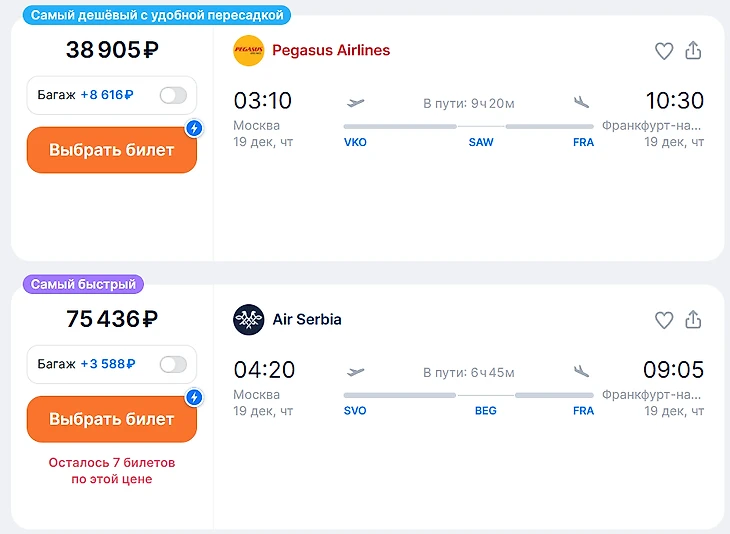Viewport: 730px width, 534px height.
Task: Enable baggage +3 588₽ toggle
Action: [173, 364]
